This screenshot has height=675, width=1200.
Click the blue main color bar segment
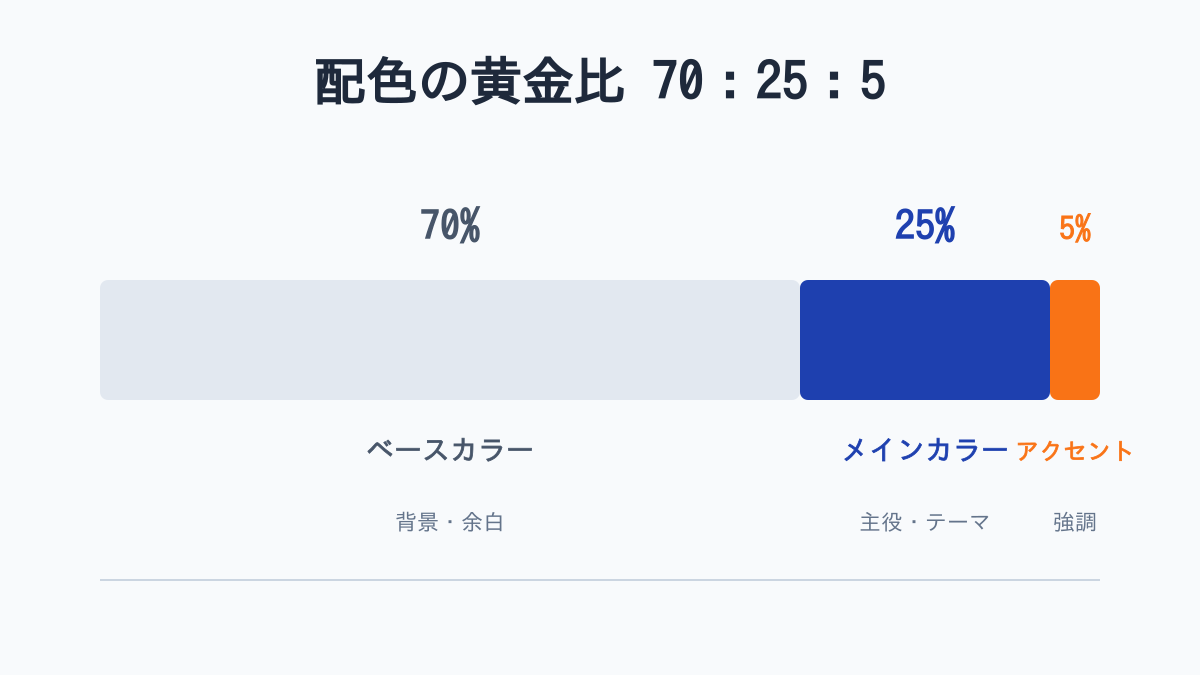[x=925, y=340]
